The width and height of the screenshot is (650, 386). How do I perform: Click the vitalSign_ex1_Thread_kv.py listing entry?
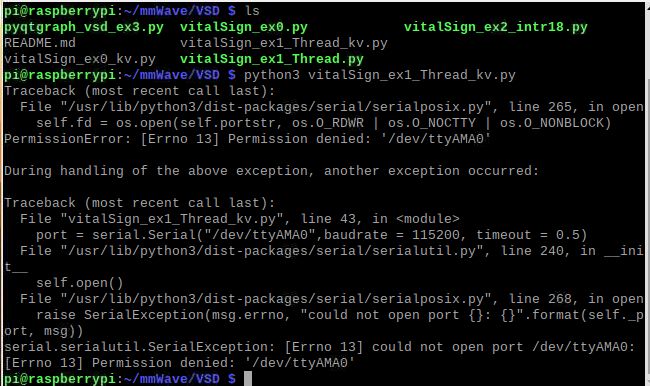(284, 43)
